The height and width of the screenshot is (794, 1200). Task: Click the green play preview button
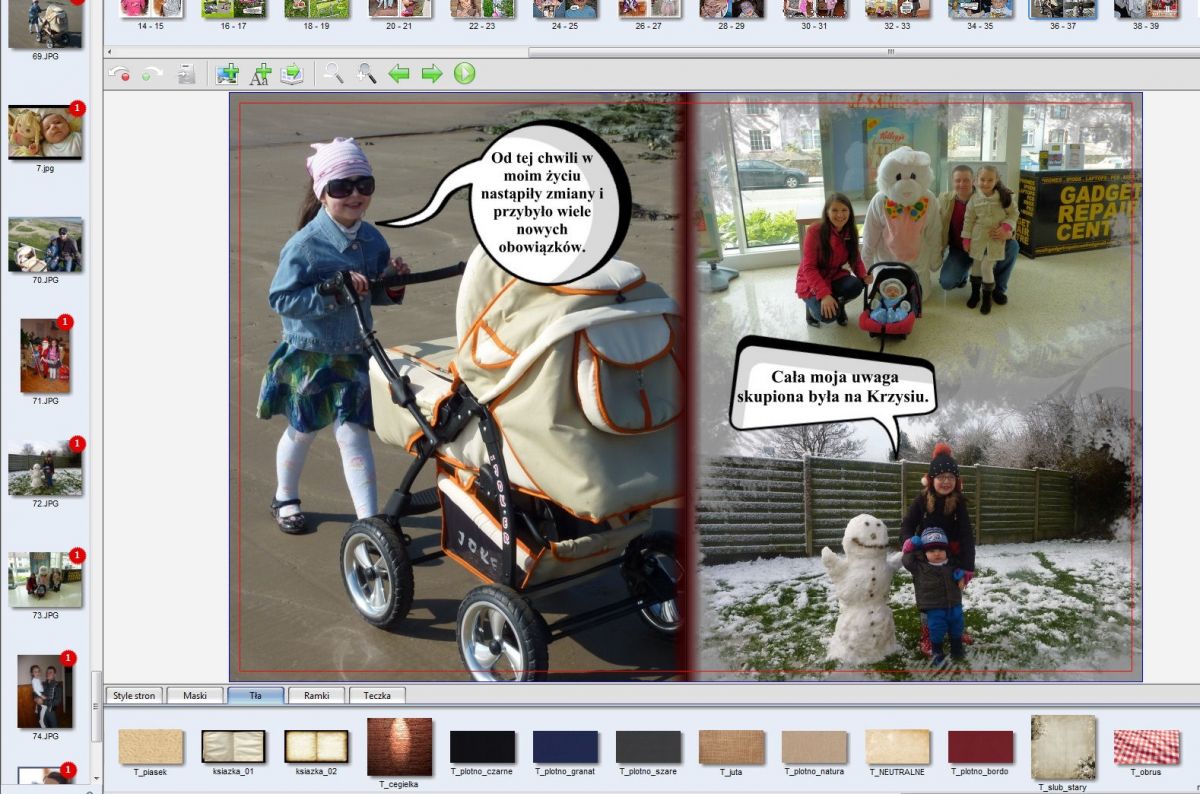(464, 73)
